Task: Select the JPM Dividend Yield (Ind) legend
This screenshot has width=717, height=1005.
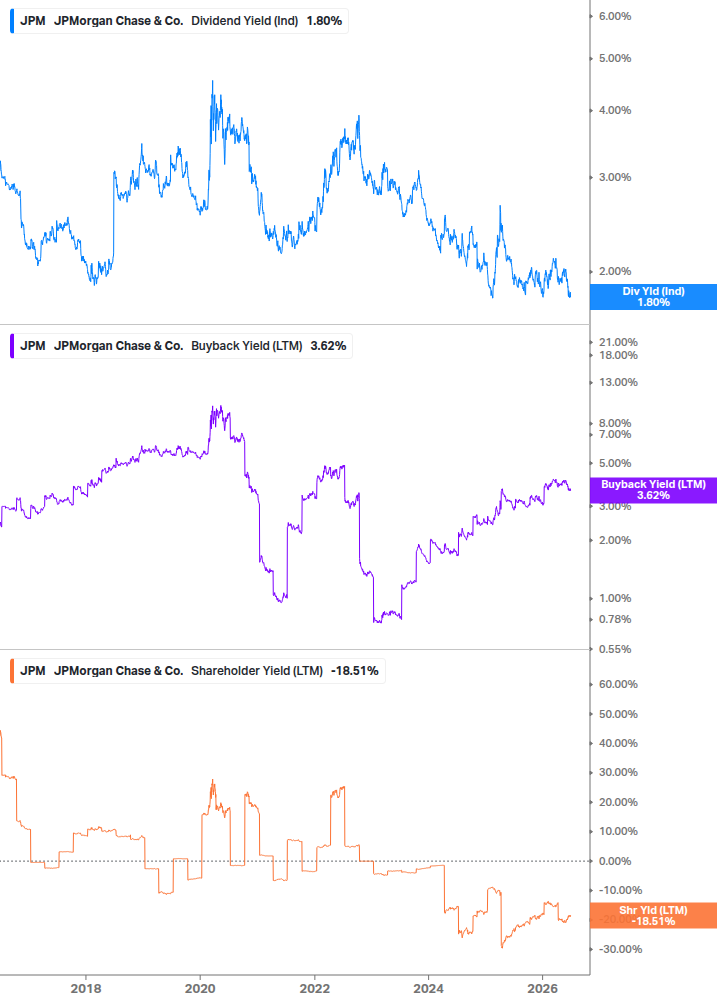Action: pyautogui.click(x=181, y=21)
